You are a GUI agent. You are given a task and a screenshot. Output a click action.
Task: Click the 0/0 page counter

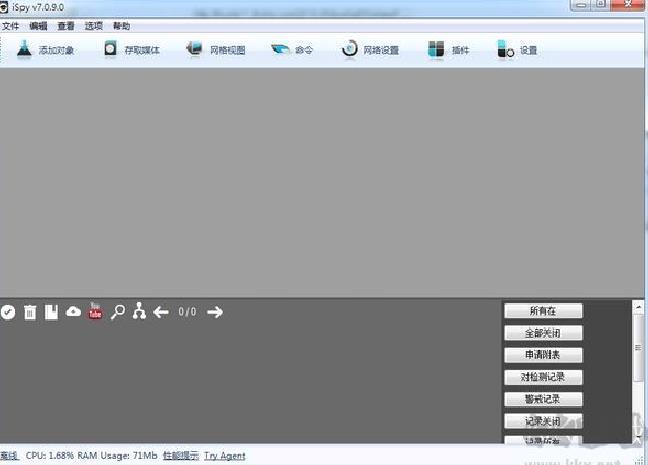(187, 312)
